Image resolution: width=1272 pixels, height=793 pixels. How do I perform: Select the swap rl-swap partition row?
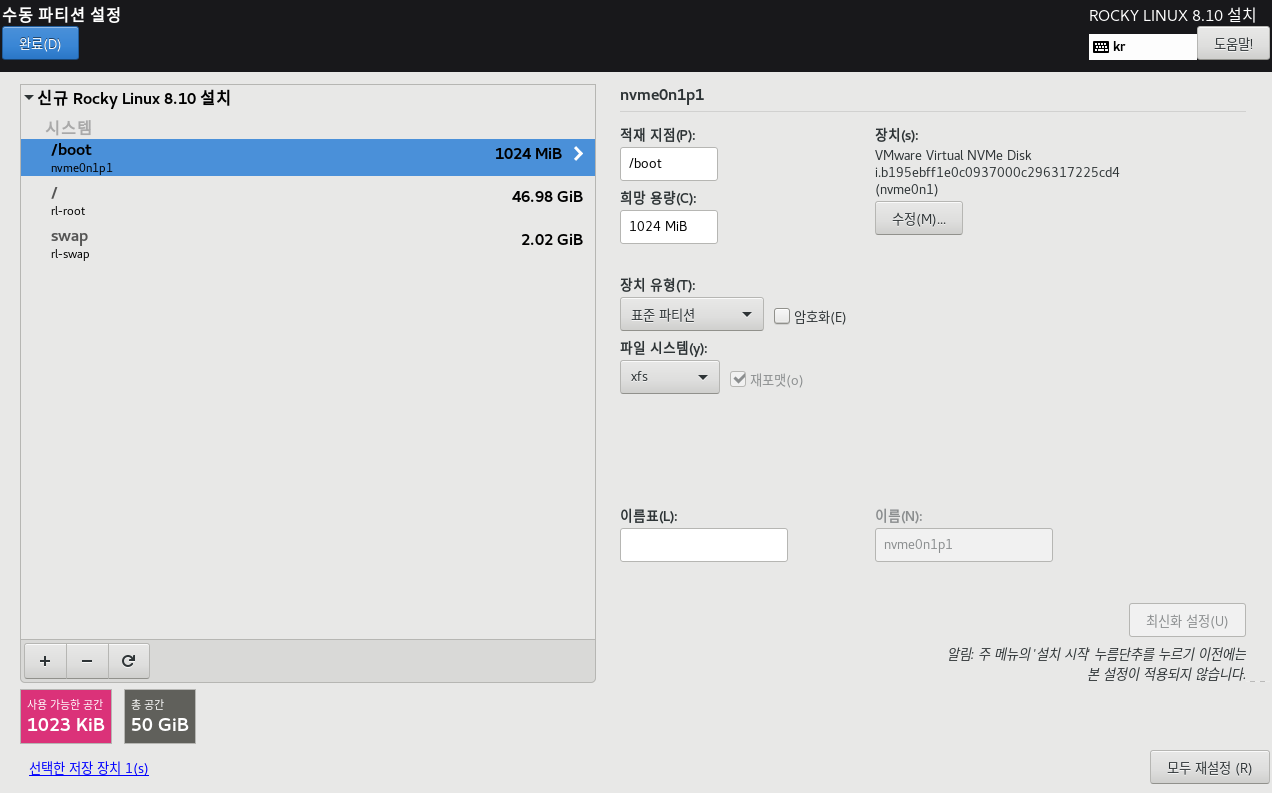[308, 243]
